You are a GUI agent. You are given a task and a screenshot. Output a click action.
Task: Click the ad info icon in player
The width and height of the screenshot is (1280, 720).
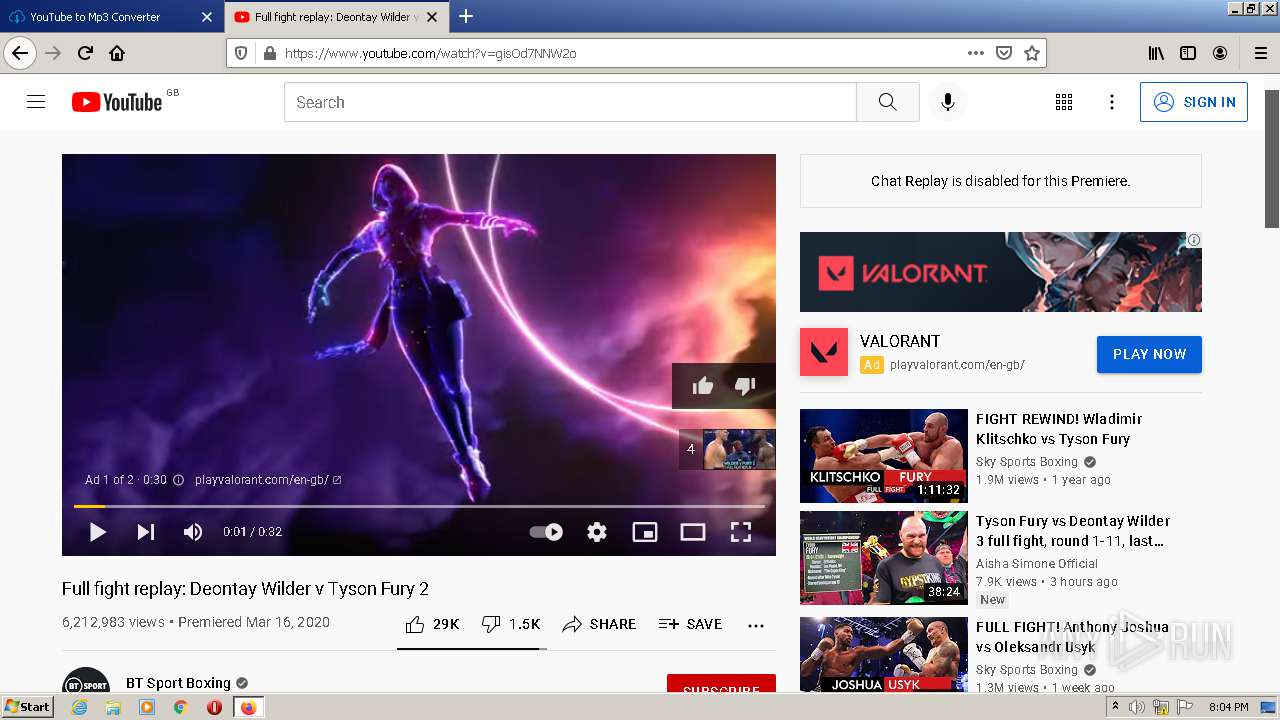(x=178, y=480)
